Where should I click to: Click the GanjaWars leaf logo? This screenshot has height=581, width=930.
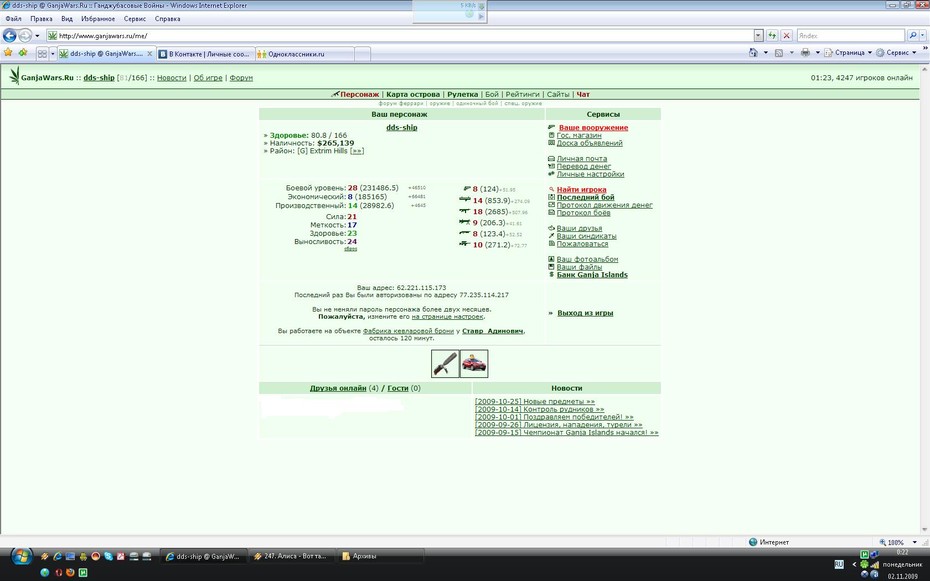[14, 76]
